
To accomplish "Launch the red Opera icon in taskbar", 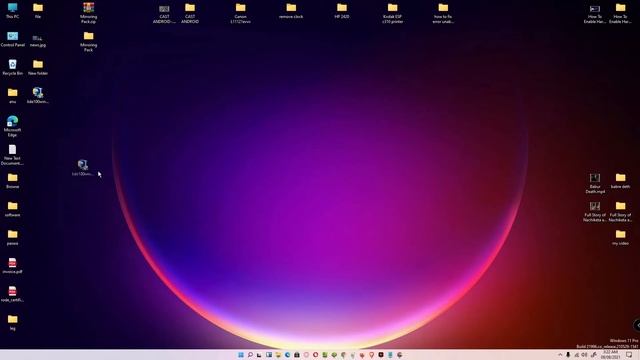I will click(316, 355).
